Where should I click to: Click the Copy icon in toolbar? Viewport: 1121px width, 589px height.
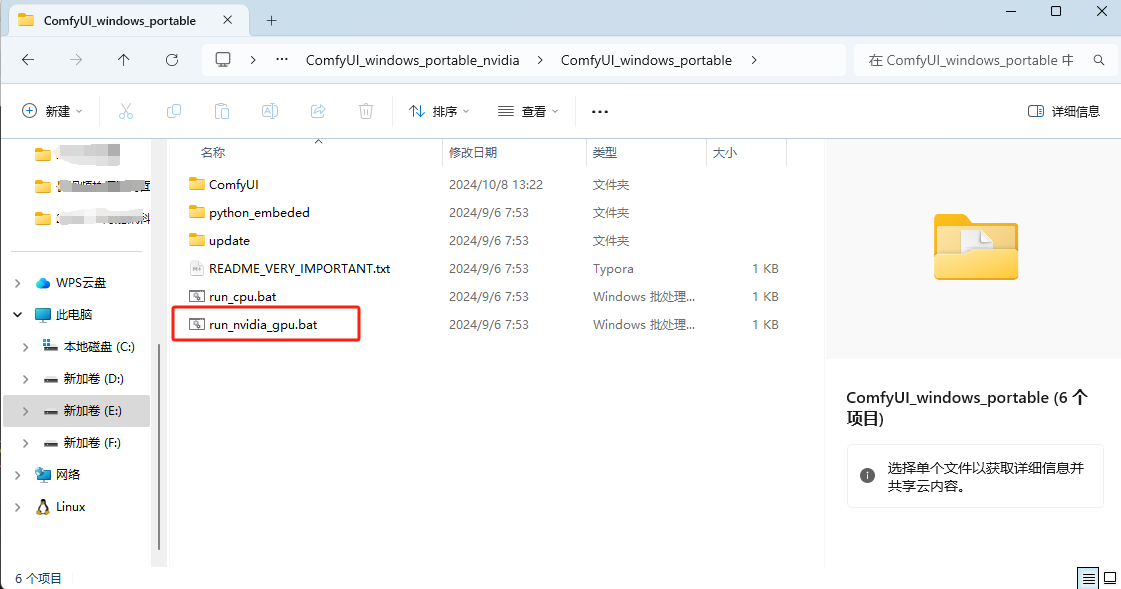(174, 111)
